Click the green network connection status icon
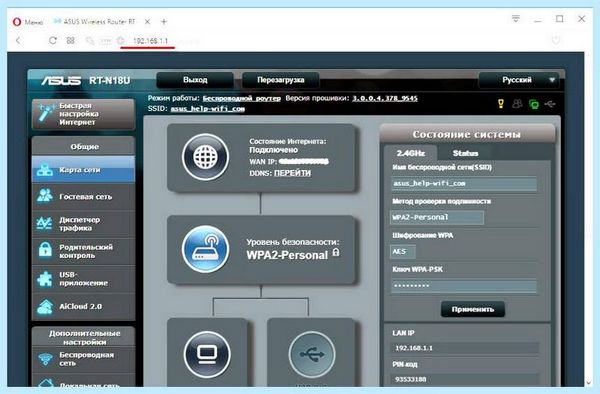Screen dimensions: 600x394 pyautogui.click(x=533, y=104)
